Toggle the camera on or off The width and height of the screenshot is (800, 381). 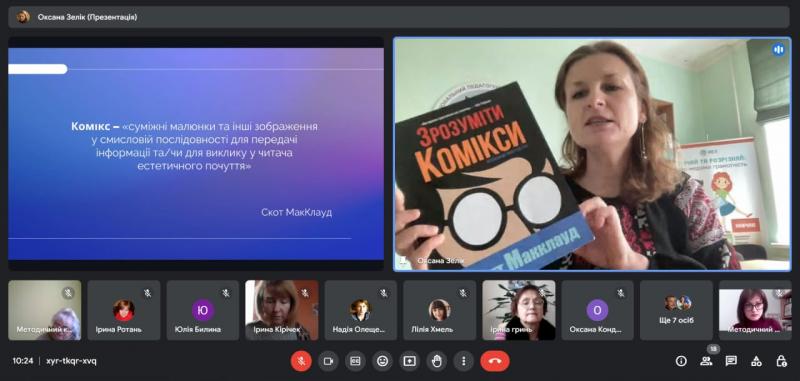tap(328, 361)
